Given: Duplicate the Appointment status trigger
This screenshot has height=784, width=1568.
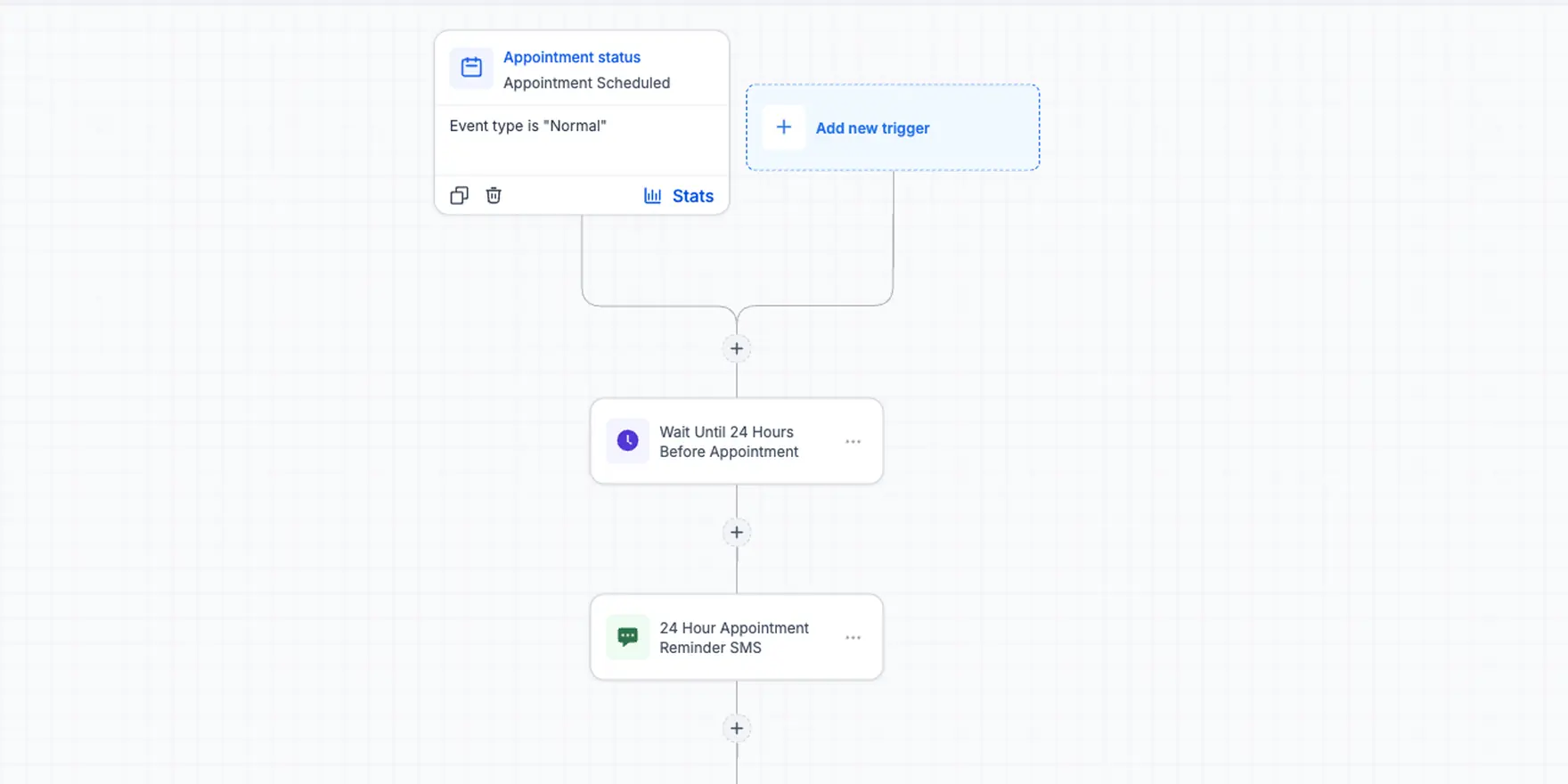Looking at the screenshot, I should point(459,196).
